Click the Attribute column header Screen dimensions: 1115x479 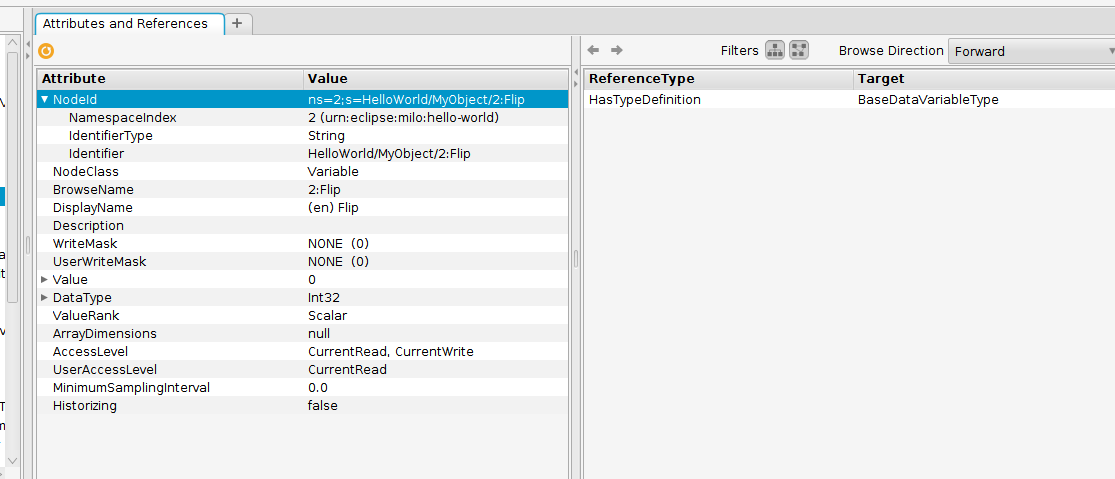170,78
